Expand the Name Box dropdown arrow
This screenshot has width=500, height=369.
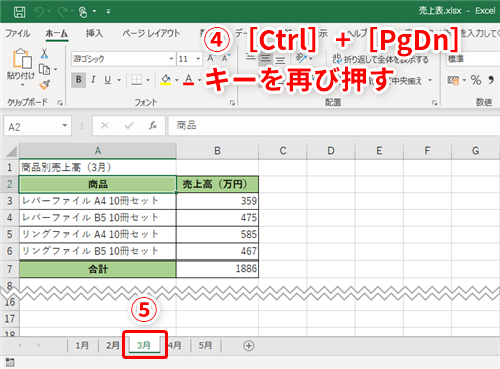(x=65, y=126)
